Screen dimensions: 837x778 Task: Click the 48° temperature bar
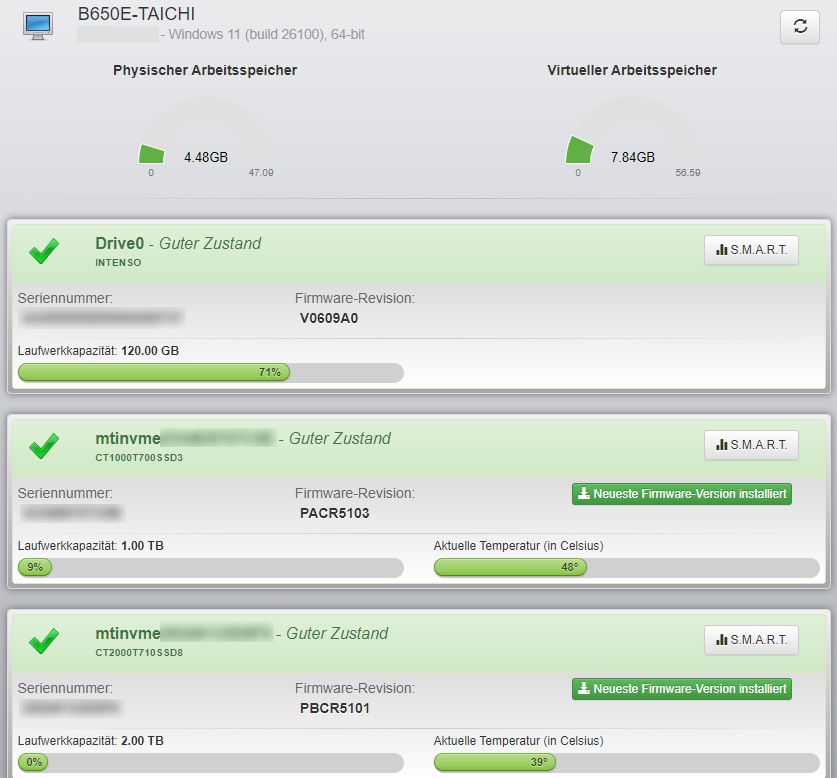(x=626, y=568)
